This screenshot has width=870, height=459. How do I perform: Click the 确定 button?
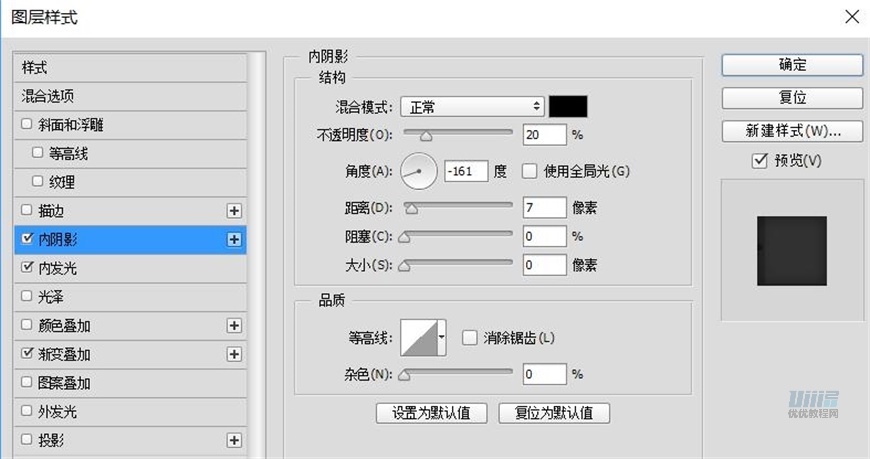pos(792,65)
